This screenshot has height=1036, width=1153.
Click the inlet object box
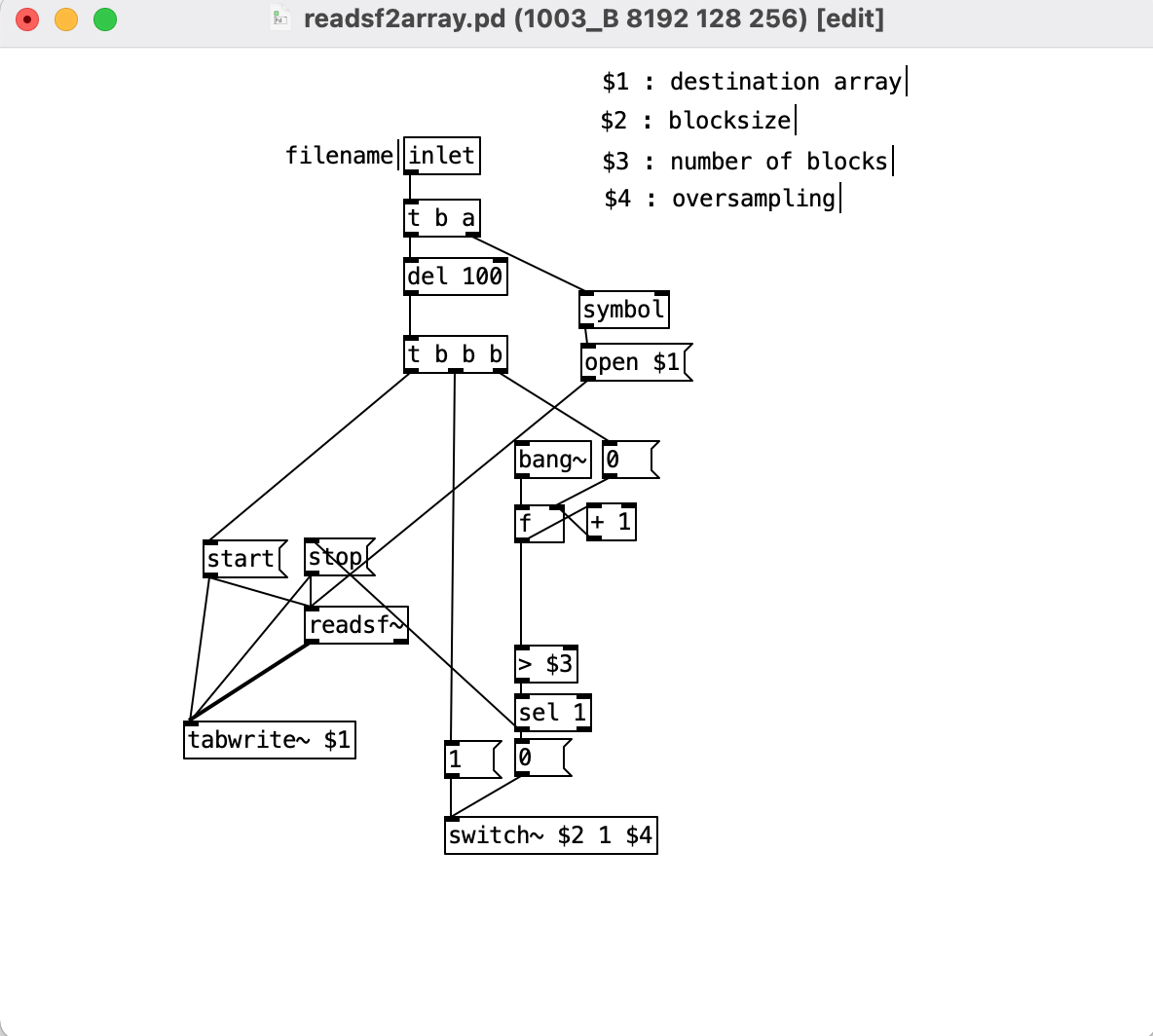coord(441,156)
